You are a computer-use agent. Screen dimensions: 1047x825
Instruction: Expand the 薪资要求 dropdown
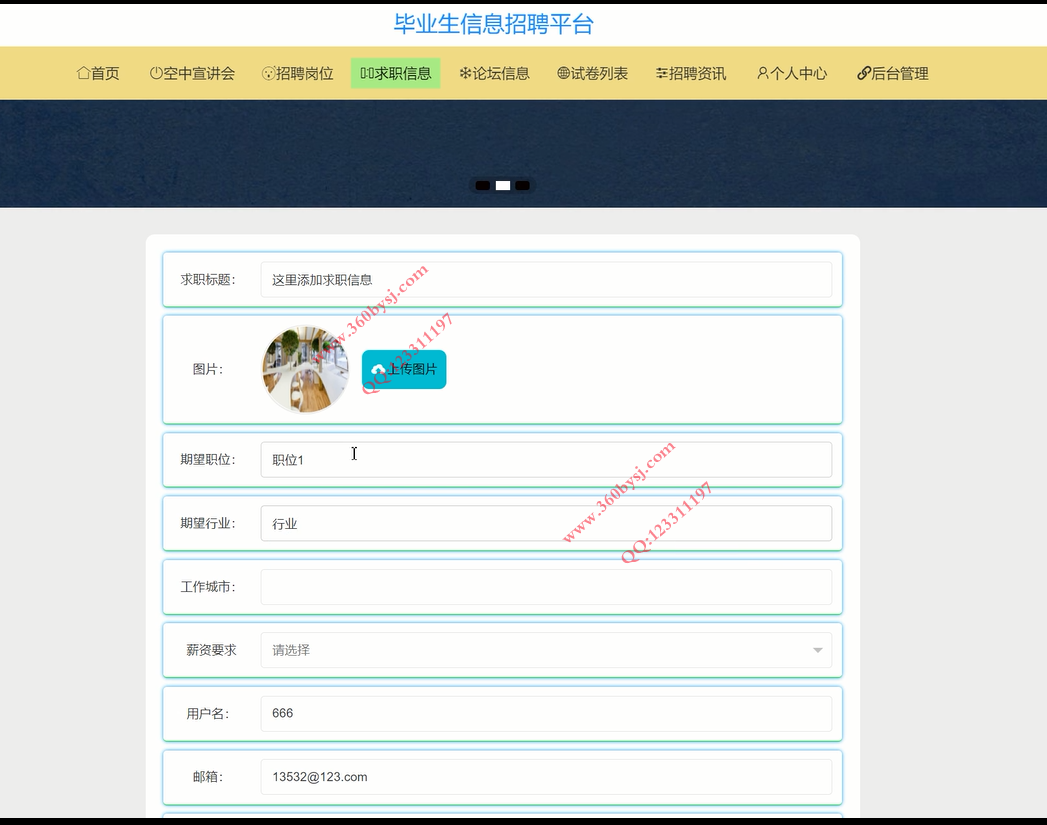click(x=546, y=650)
